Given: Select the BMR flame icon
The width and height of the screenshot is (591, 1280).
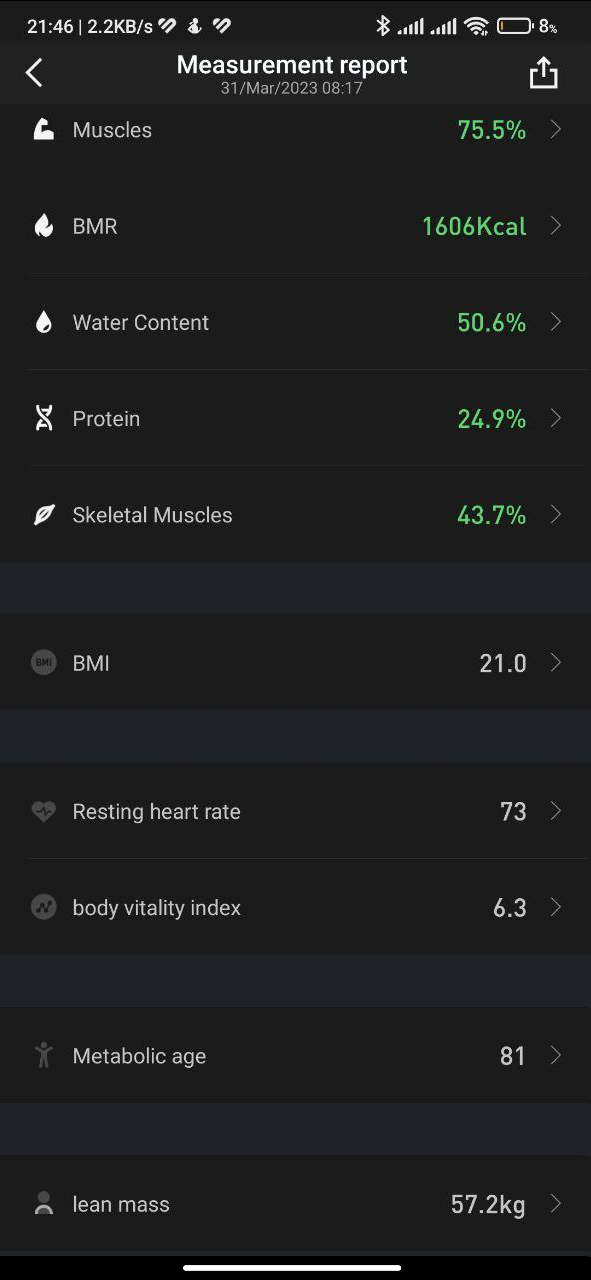Looking at the screenshot, I should click(x=43, y=226).
